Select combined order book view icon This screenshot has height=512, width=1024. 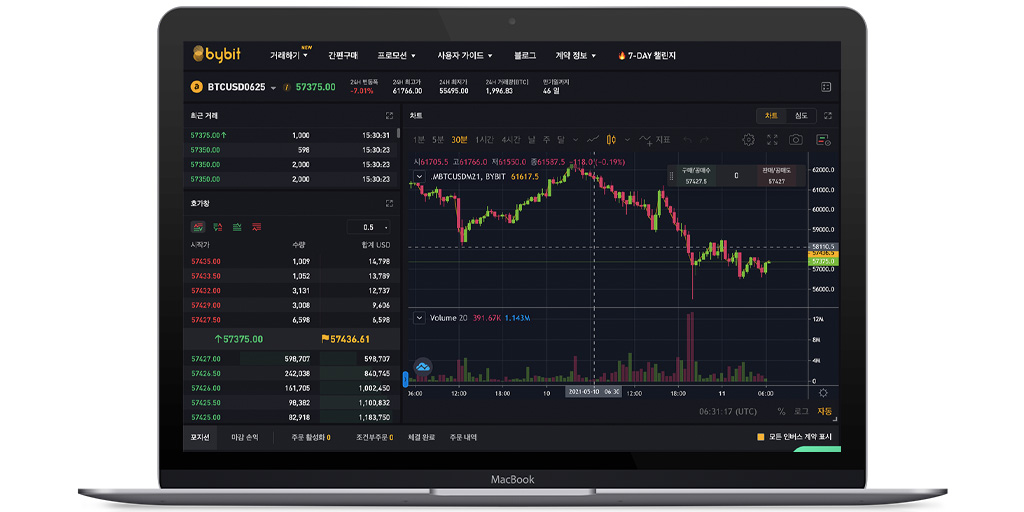(198, 227)
